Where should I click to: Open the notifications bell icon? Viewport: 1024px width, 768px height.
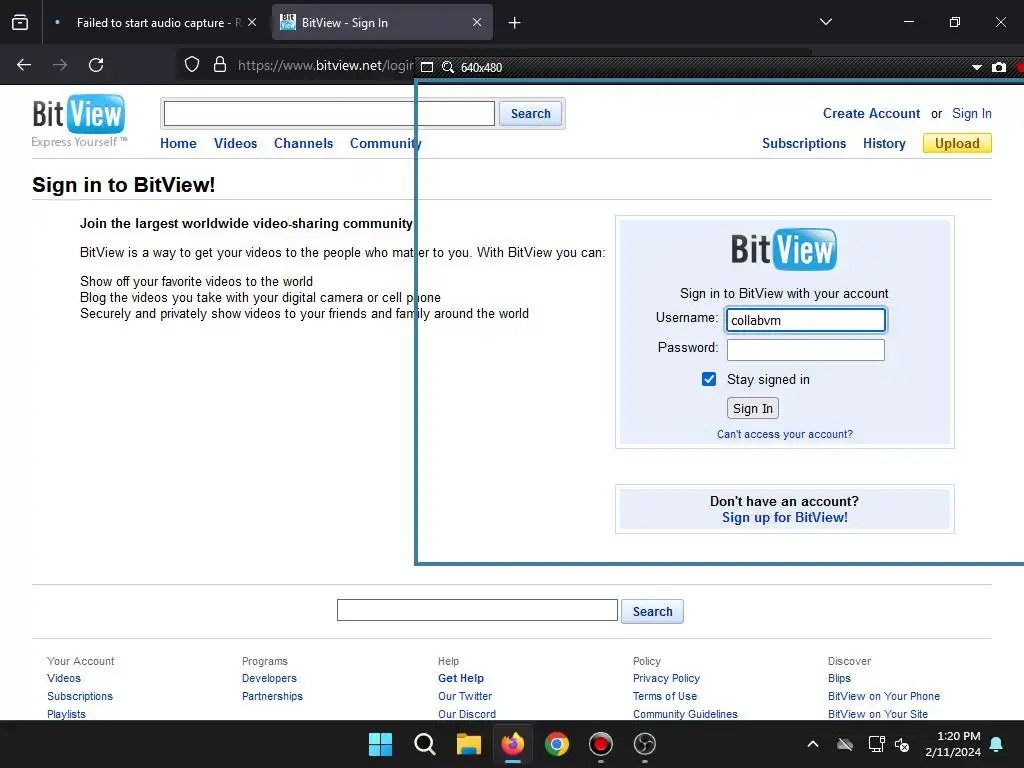pos(997,744)
